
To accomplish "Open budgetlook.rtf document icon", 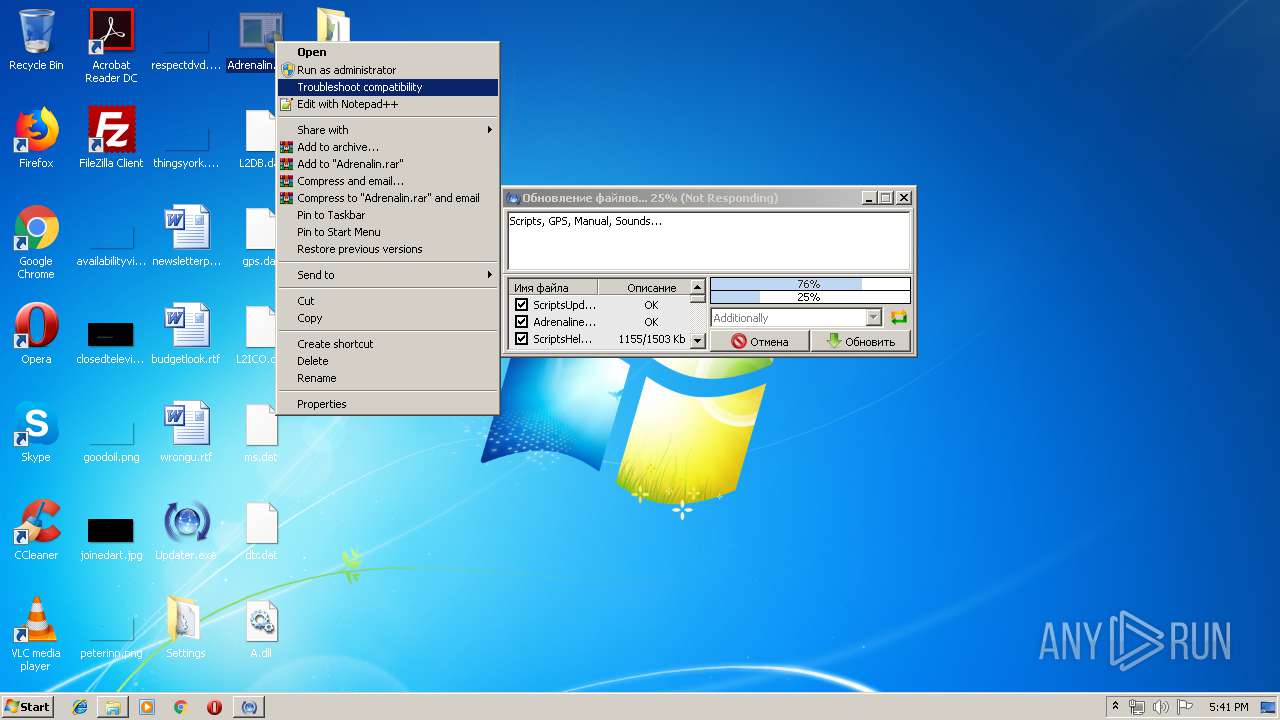I will click(x=186, y=334).
